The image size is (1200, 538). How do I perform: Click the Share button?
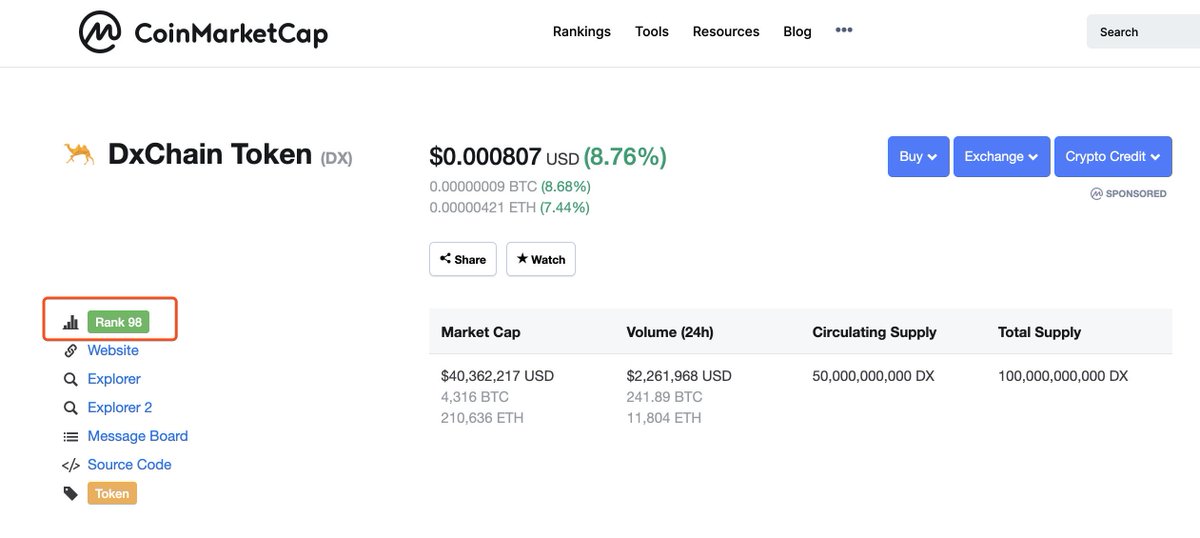coord(463,259)
